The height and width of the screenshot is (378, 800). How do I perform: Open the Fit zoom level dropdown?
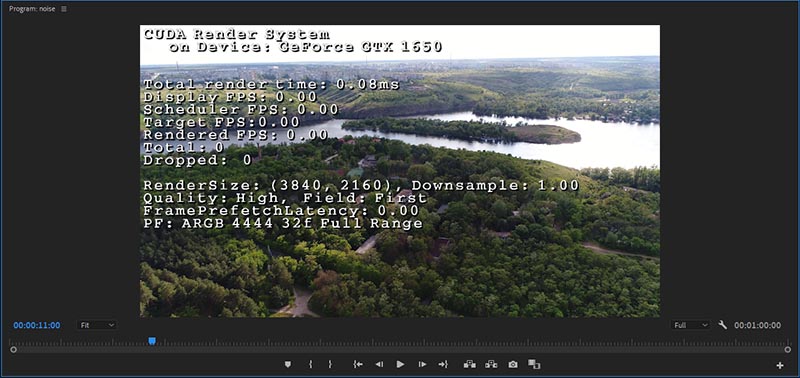point(96,325)
